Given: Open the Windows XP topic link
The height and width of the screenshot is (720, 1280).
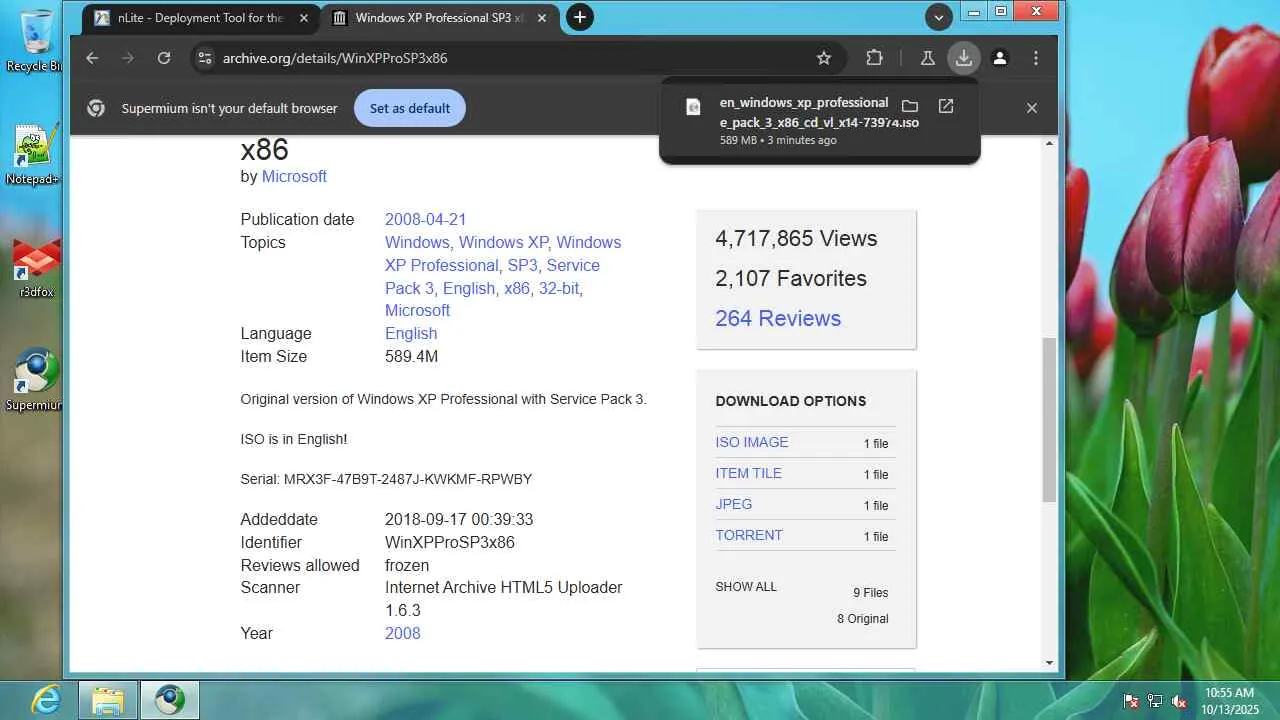Looking at the screenshot, I should coord(503,242).
